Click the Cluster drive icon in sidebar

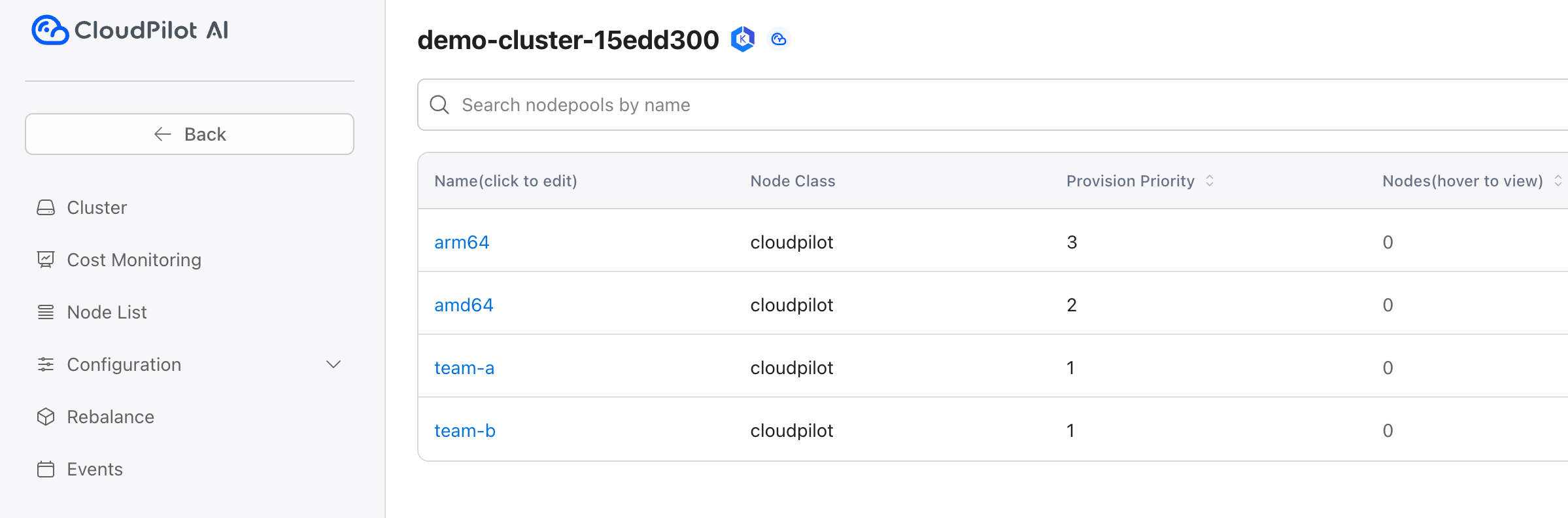46,207
